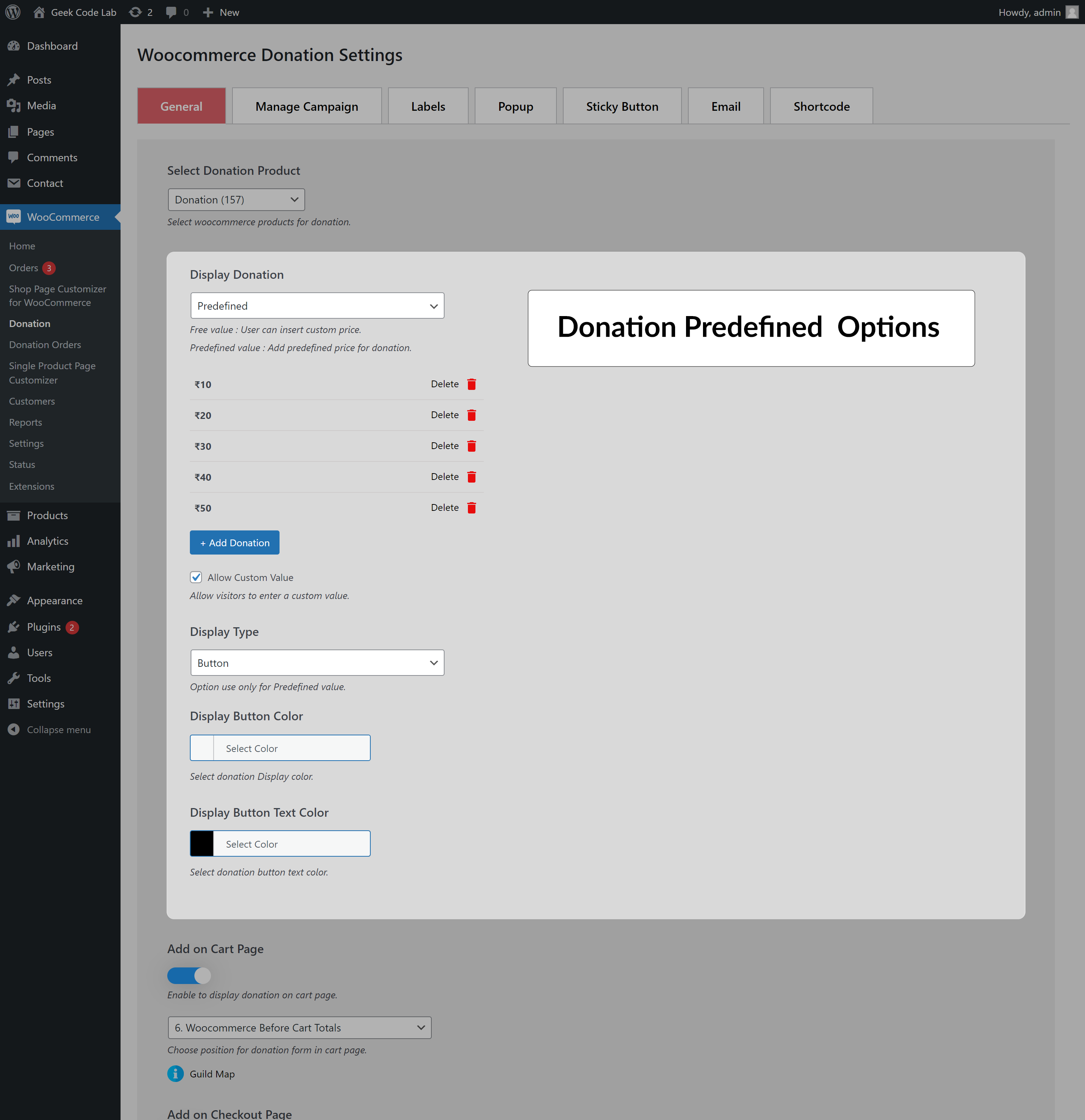Open the updates icon showing 2
Image resolution: width=1085 pixels, height=1120 pixels.
point(135,12)
